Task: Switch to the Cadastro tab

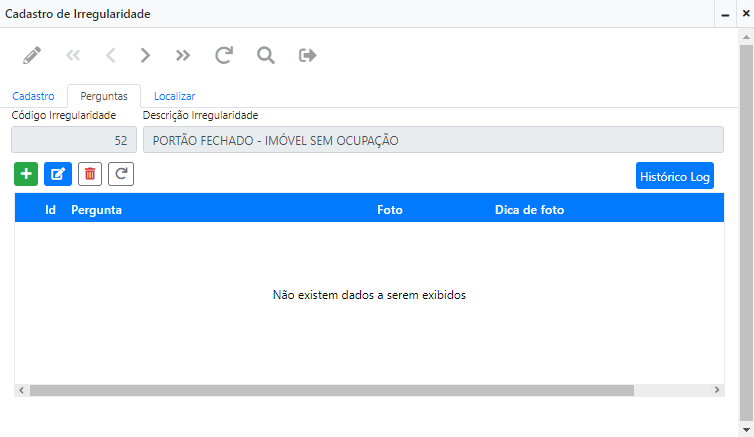Action: click(33, 96)
